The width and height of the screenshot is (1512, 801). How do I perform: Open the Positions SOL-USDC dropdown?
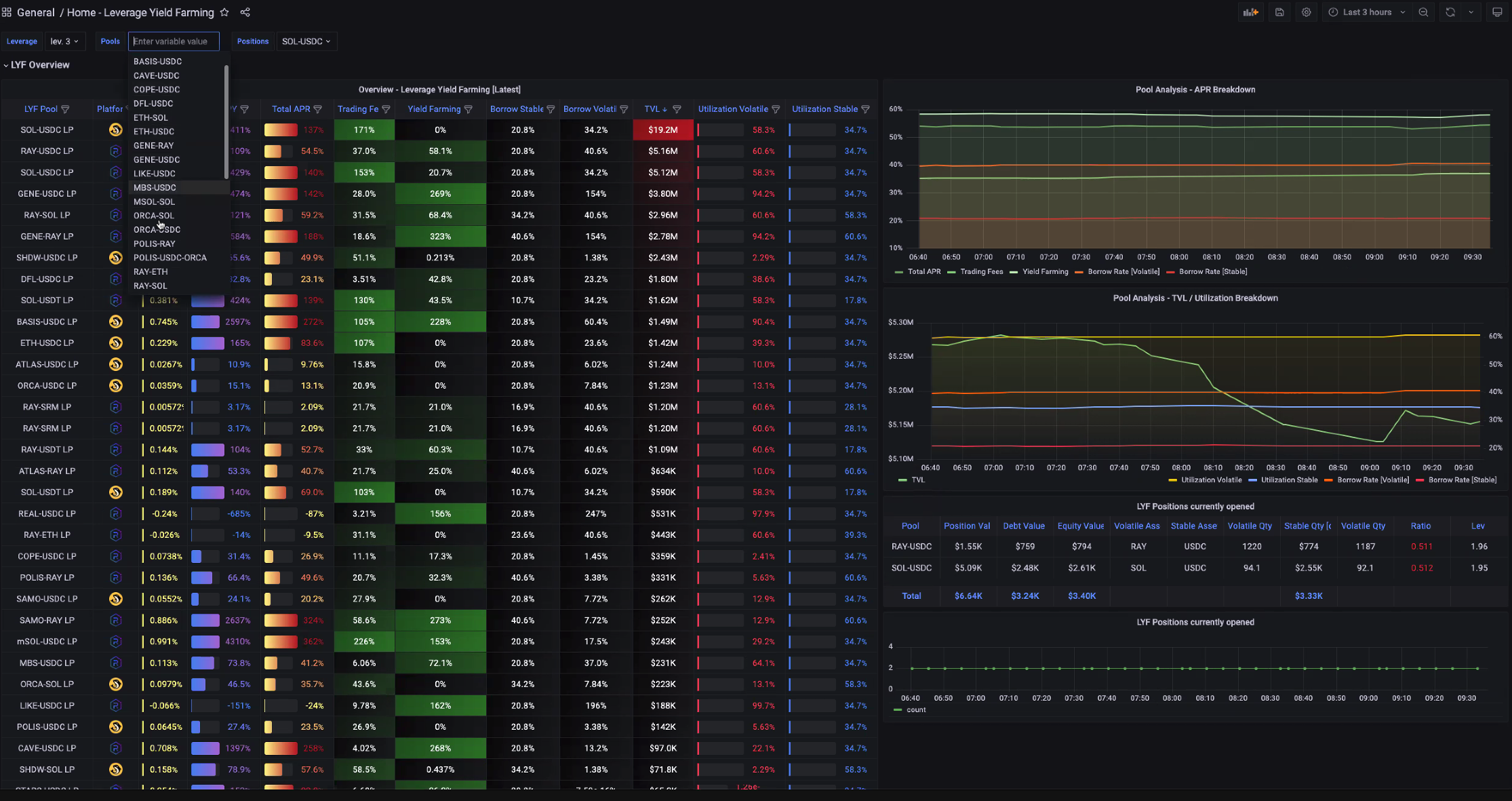point(306,41)
